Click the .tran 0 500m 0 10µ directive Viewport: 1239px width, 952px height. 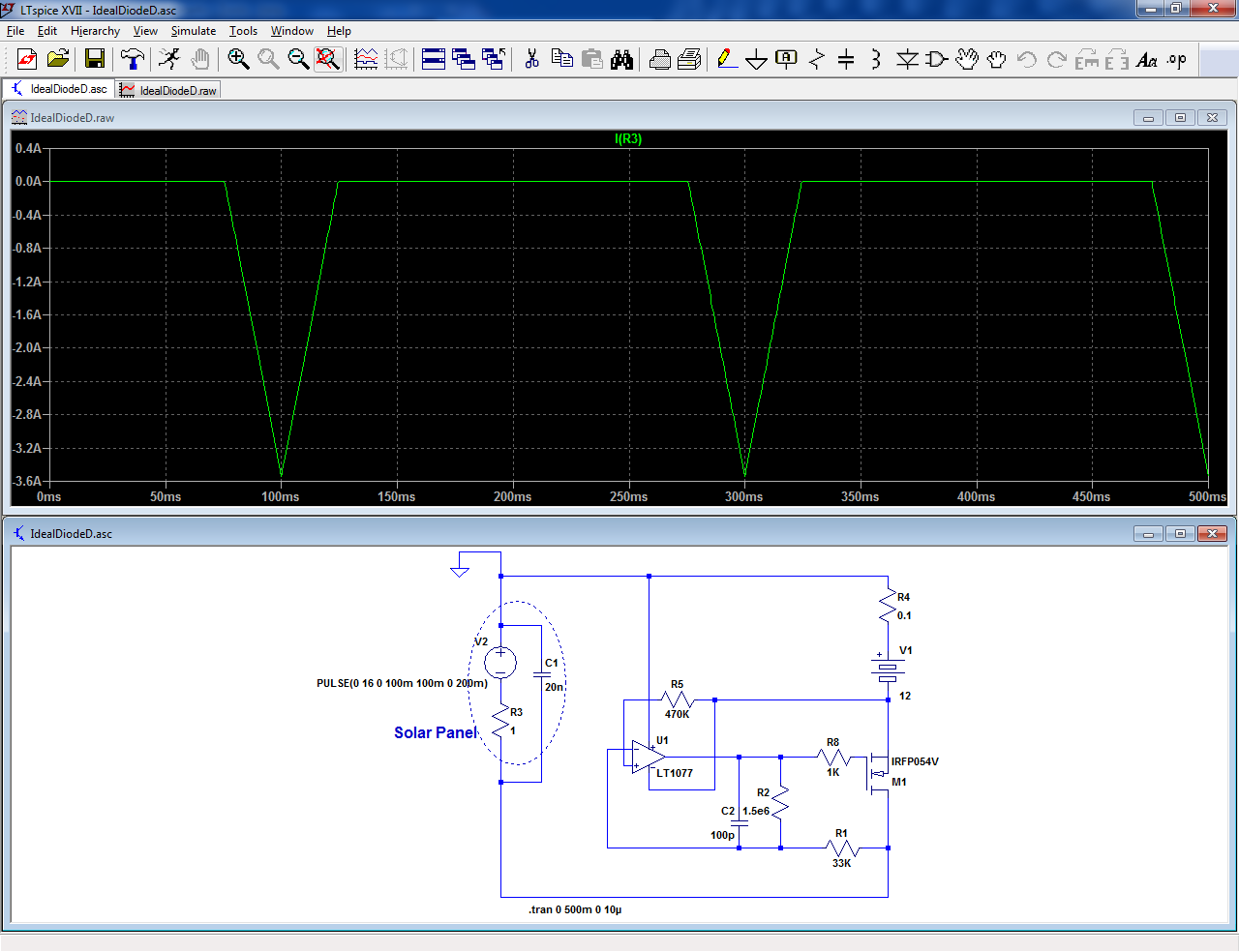click(x=575, y=909)
